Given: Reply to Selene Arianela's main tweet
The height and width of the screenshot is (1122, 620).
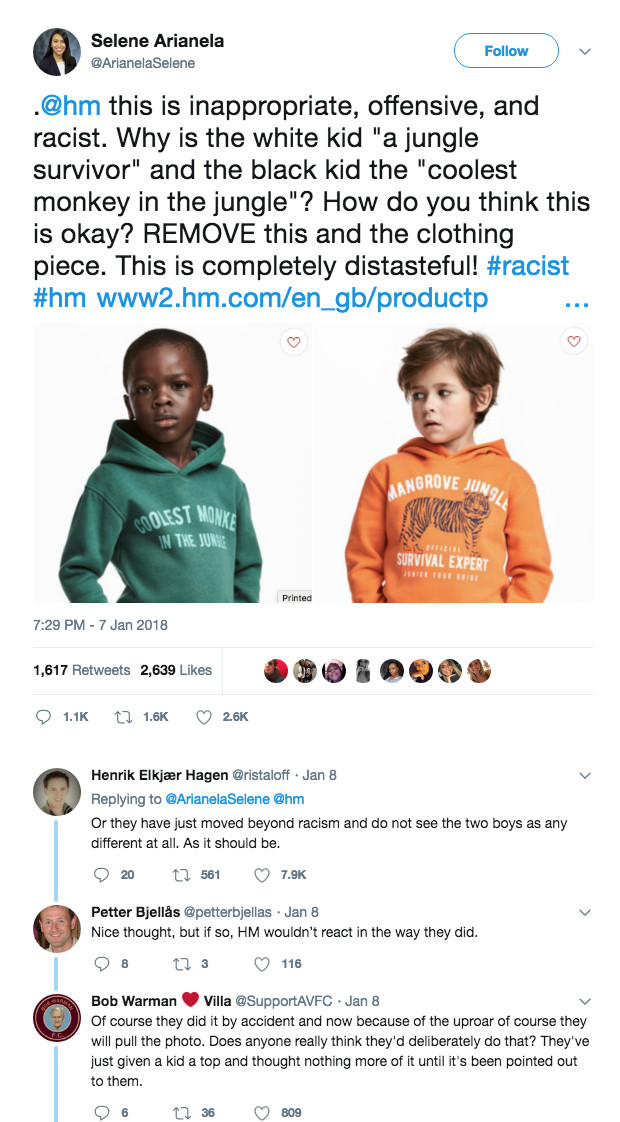Looking at the screenshot, I should [x=43, y=717].
